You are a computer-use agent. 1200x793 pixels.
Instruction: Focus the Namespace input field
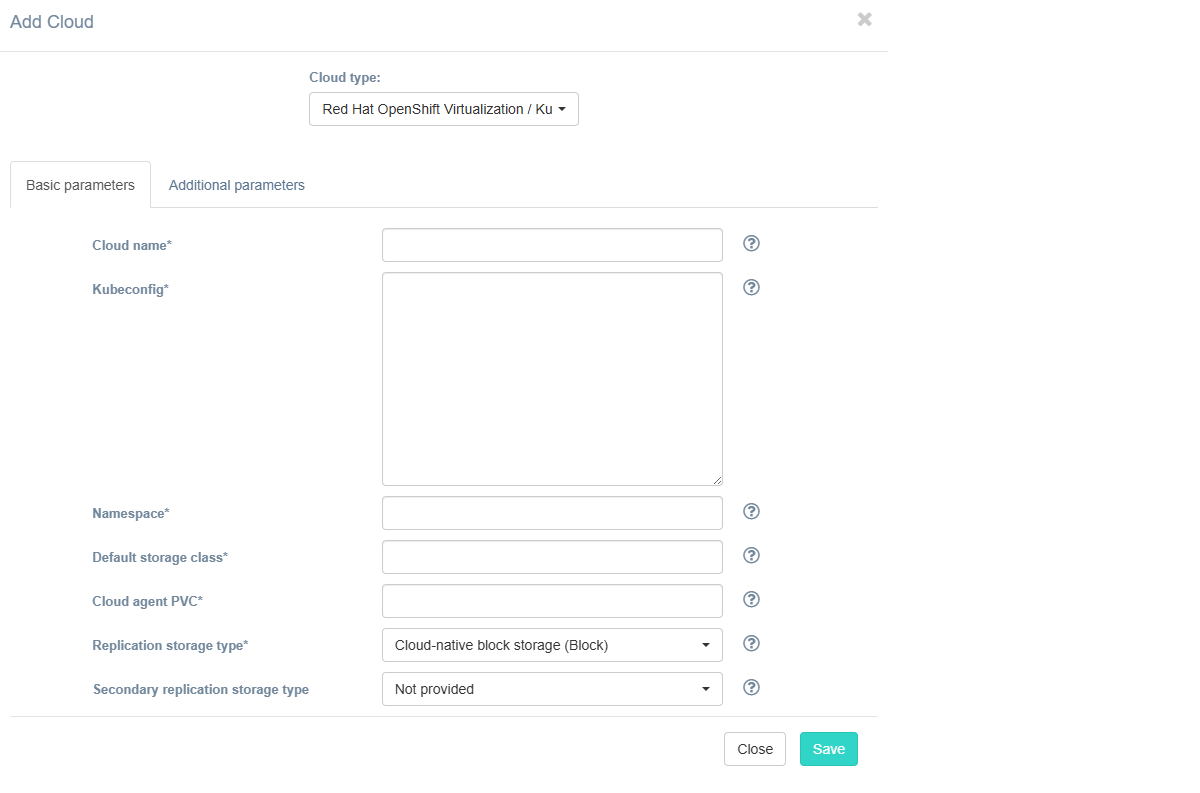point(552,513)
